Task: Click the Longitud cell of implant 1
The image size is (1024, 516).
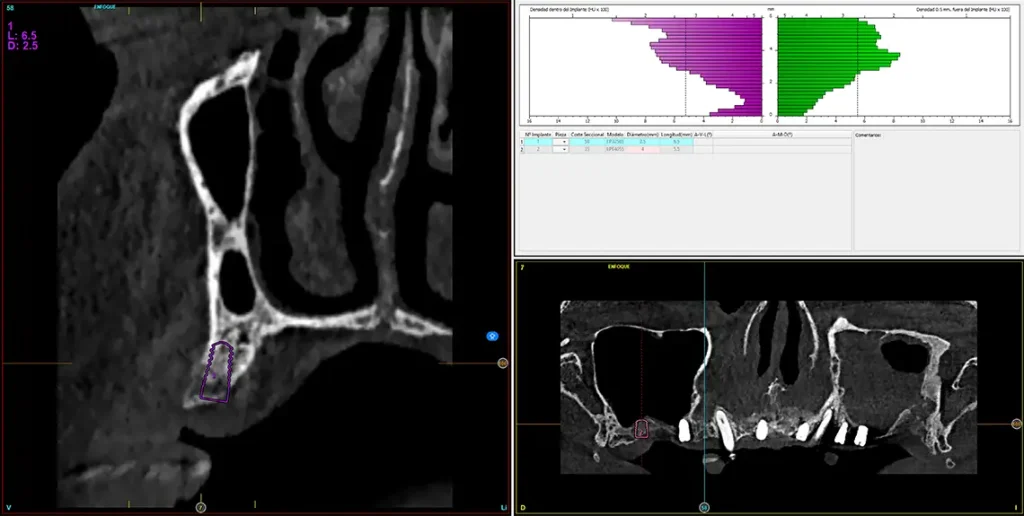Action: pos(676,142)
